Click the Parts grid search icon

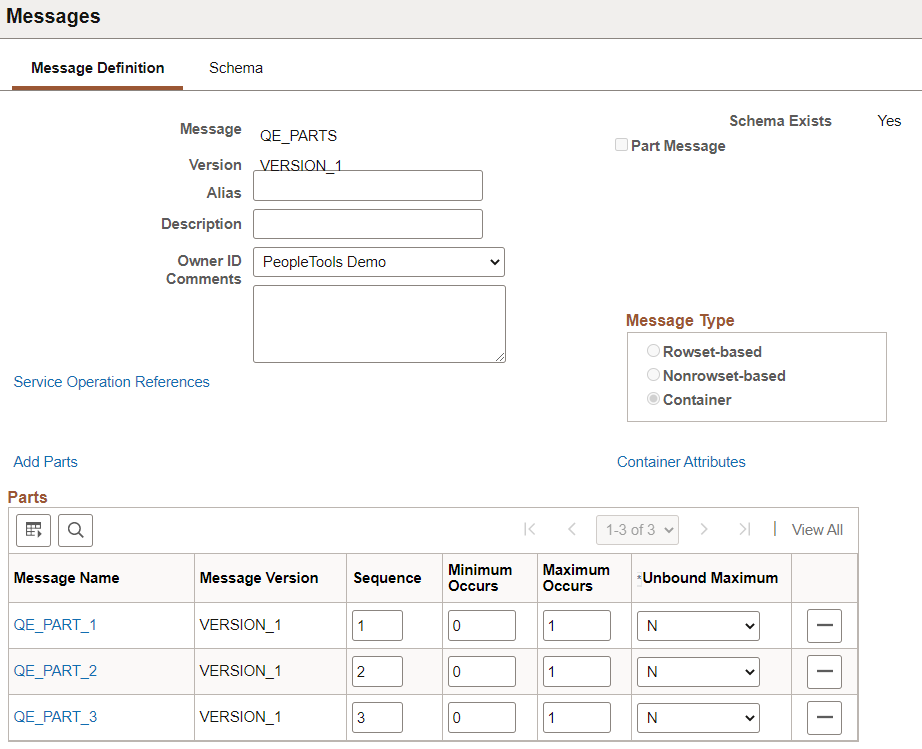tap(75, 530)
